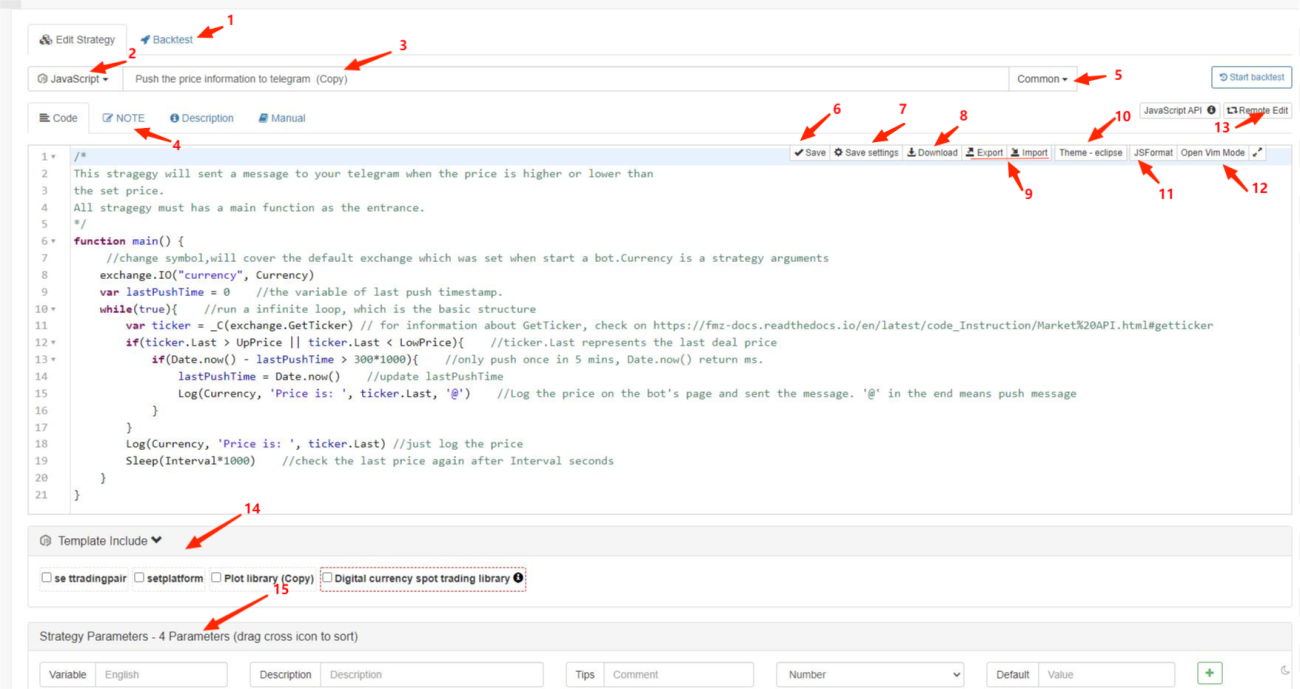
Task: Open Vim Mode in editor
Action: [1212, 153]
